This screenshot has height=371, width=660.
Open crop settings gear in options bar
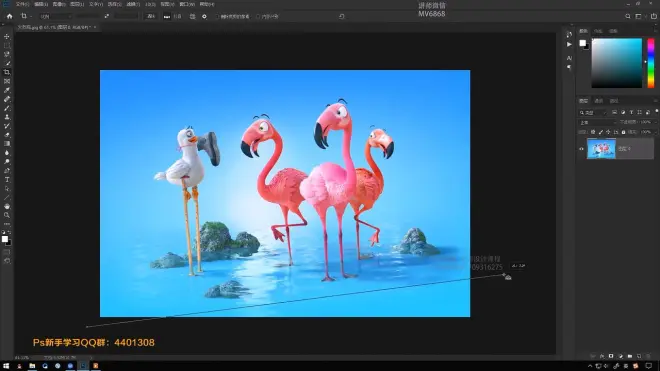click(x=204, y=16)
